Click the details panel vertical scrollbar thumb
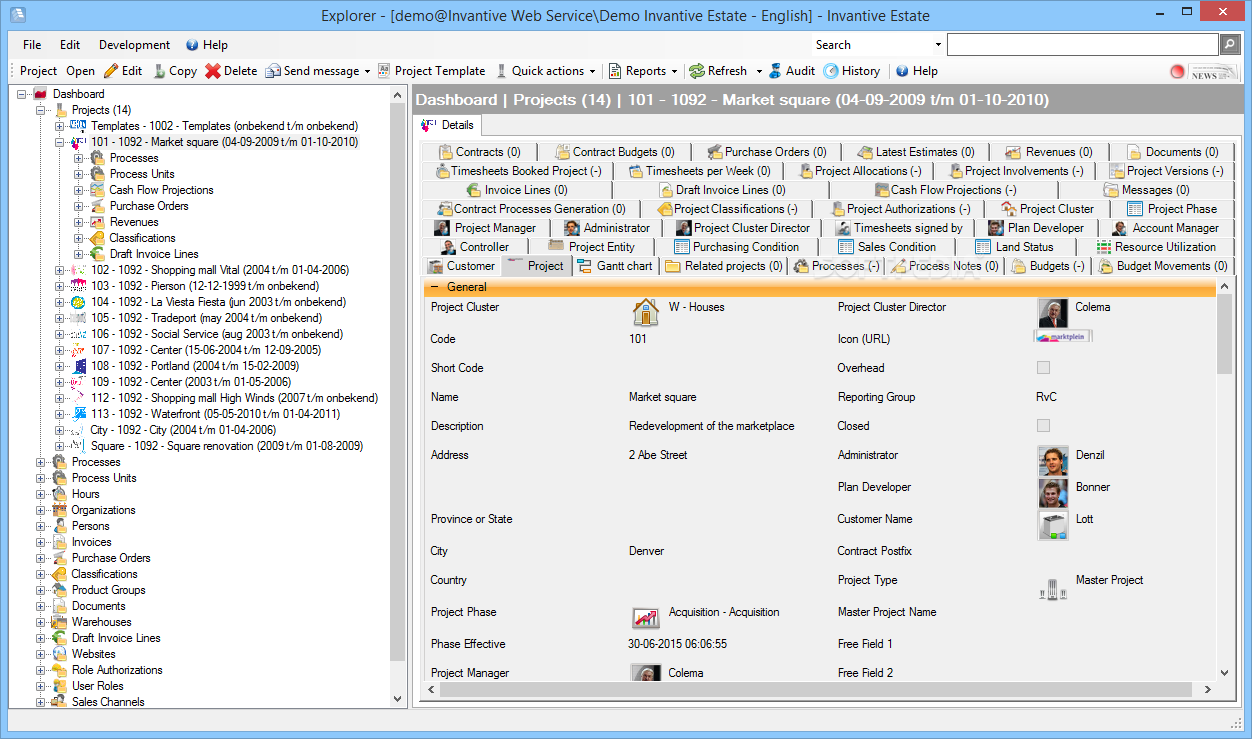 [x=1225, y=334]
